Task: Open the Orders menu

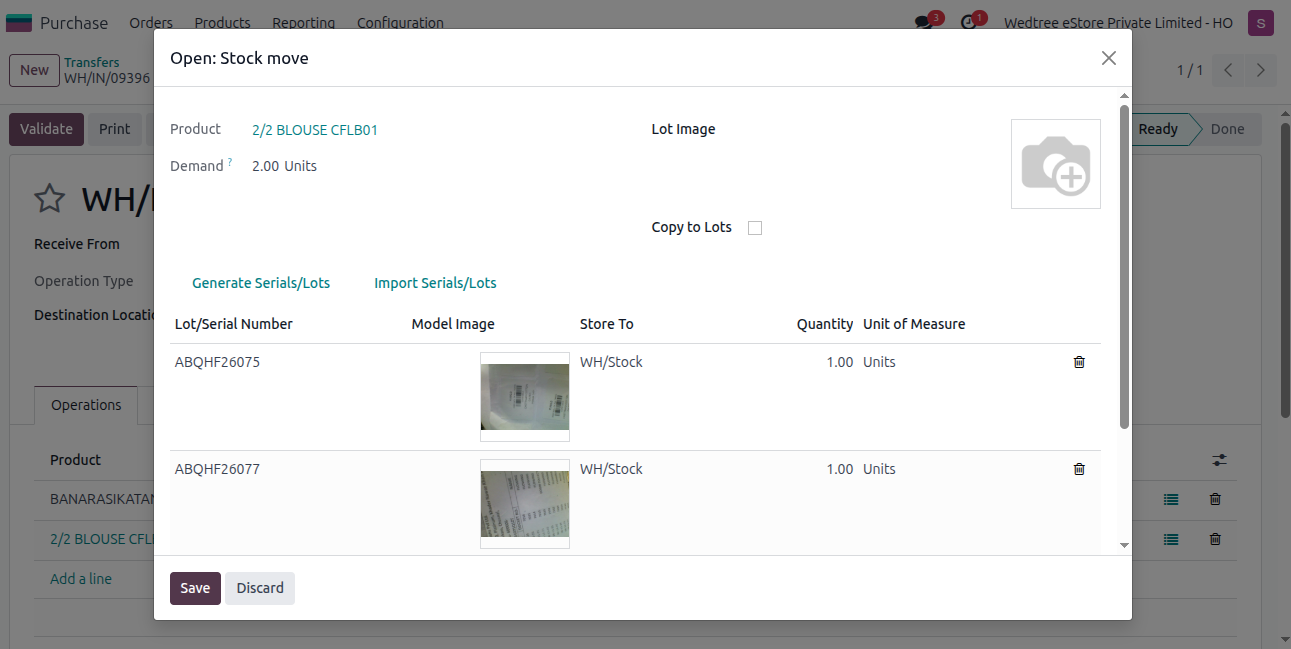Action: [x=151, y=22]
